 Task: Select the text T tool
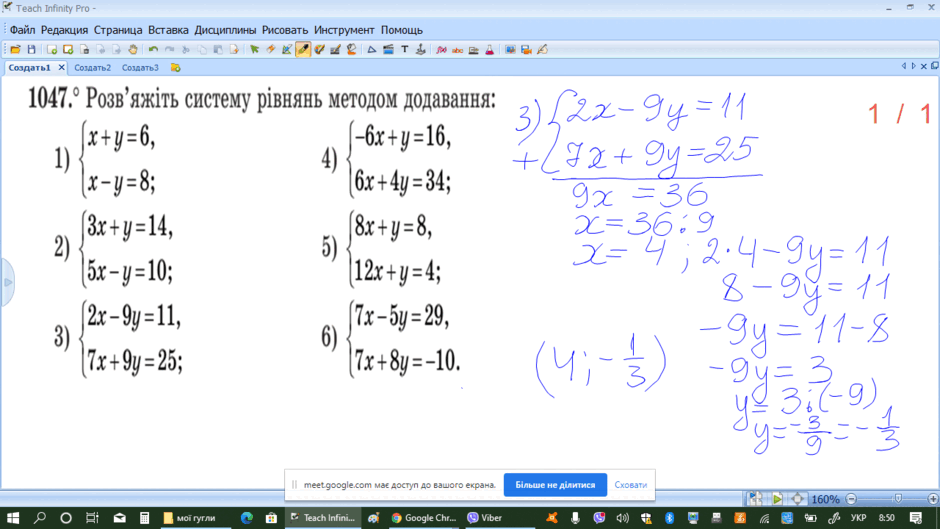coord(405,50)
